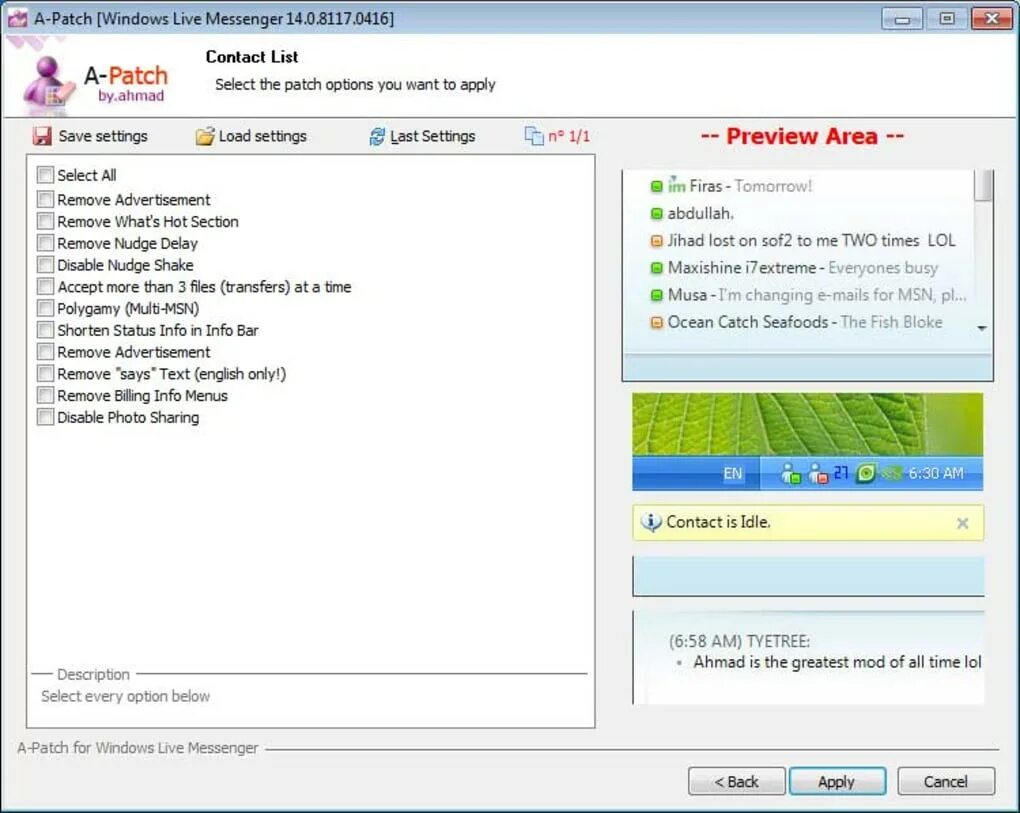This screenshot has height=813, width=1020.
Task: Click the page number n° 1/1 icon
Action: coord(534,136)
